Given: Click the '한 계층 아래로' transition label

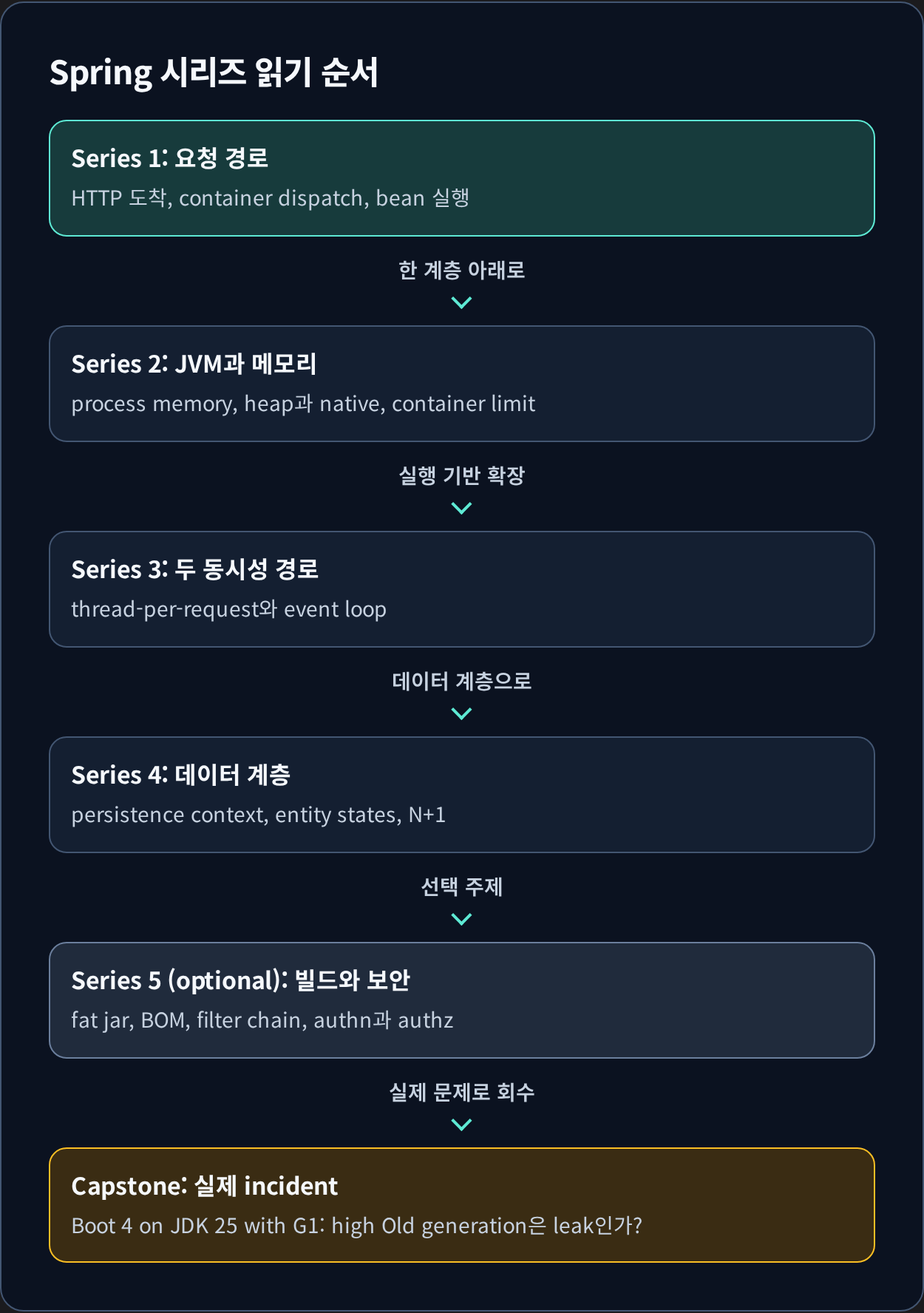Looking at the screenshot, I should tap(462, 270).
